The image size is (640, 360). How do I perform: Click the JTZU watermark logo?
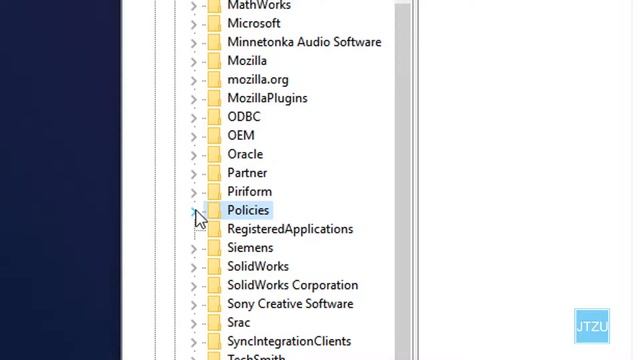click(x=592, y=326)
